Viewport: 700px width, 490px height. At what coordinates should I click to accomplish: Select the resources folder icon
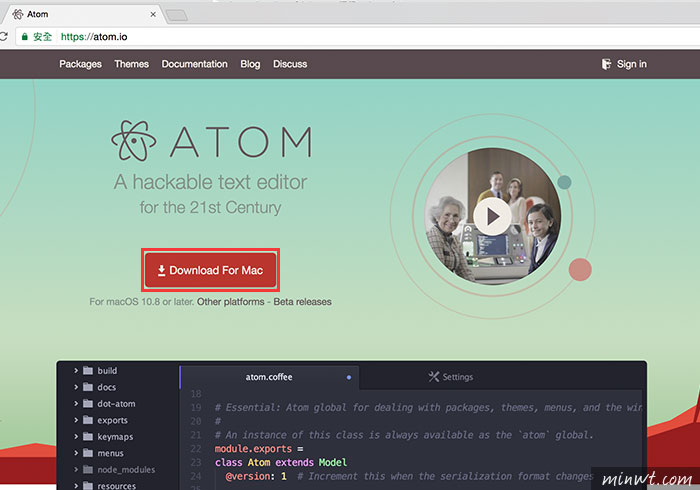click(x=88, y=486)
